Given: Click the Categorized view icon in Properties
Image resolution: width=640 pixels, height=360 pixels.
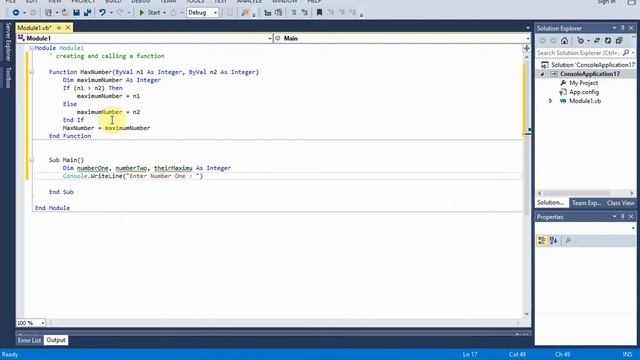Looking at the screenshot, I should (542, 240).
